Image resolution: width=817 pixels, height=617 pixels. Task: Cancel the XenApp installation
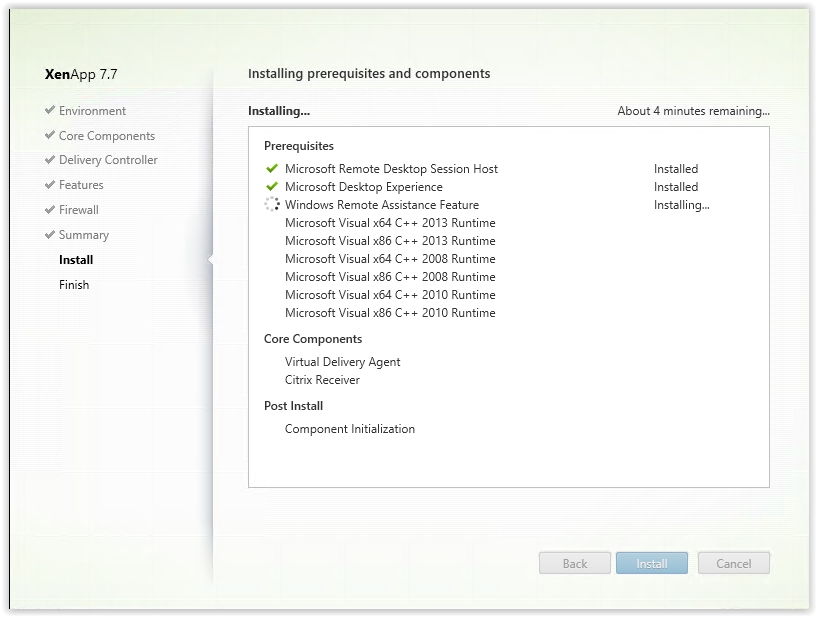[x=733, y=563]
